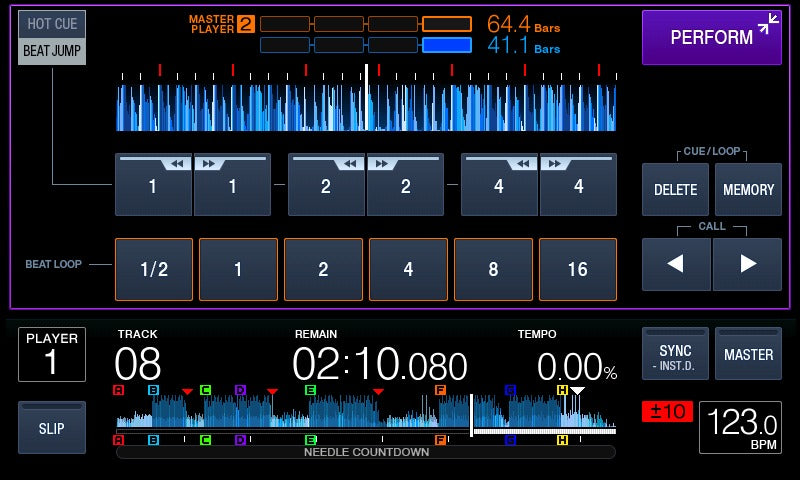Jump forward 1 beat
The height and width of the screenshot is (480, 800).
[x=232, y=185]
